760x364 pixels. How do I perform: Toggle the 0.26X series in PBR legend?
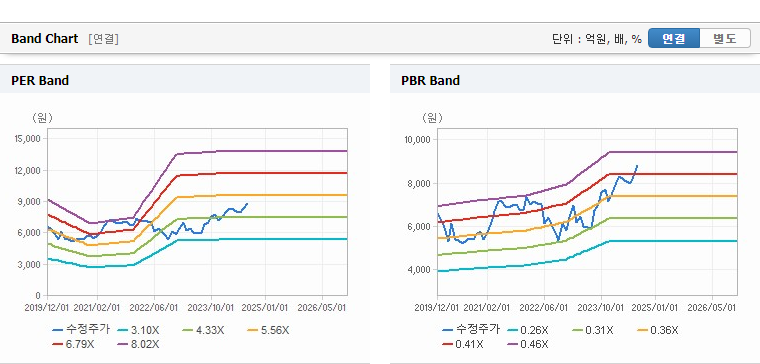[528, 330]
